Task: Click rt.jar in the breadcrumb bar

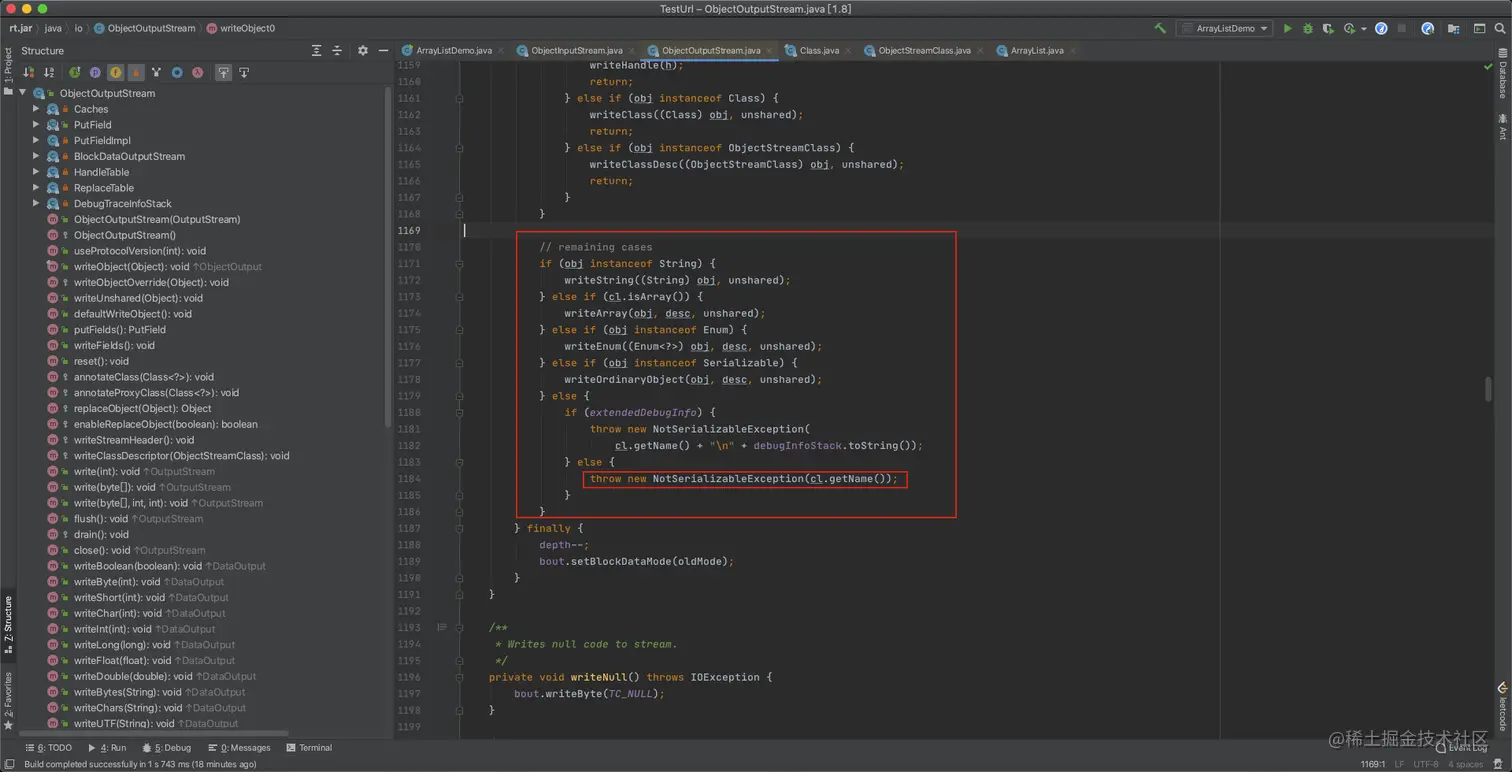Action: coord(20,28)
